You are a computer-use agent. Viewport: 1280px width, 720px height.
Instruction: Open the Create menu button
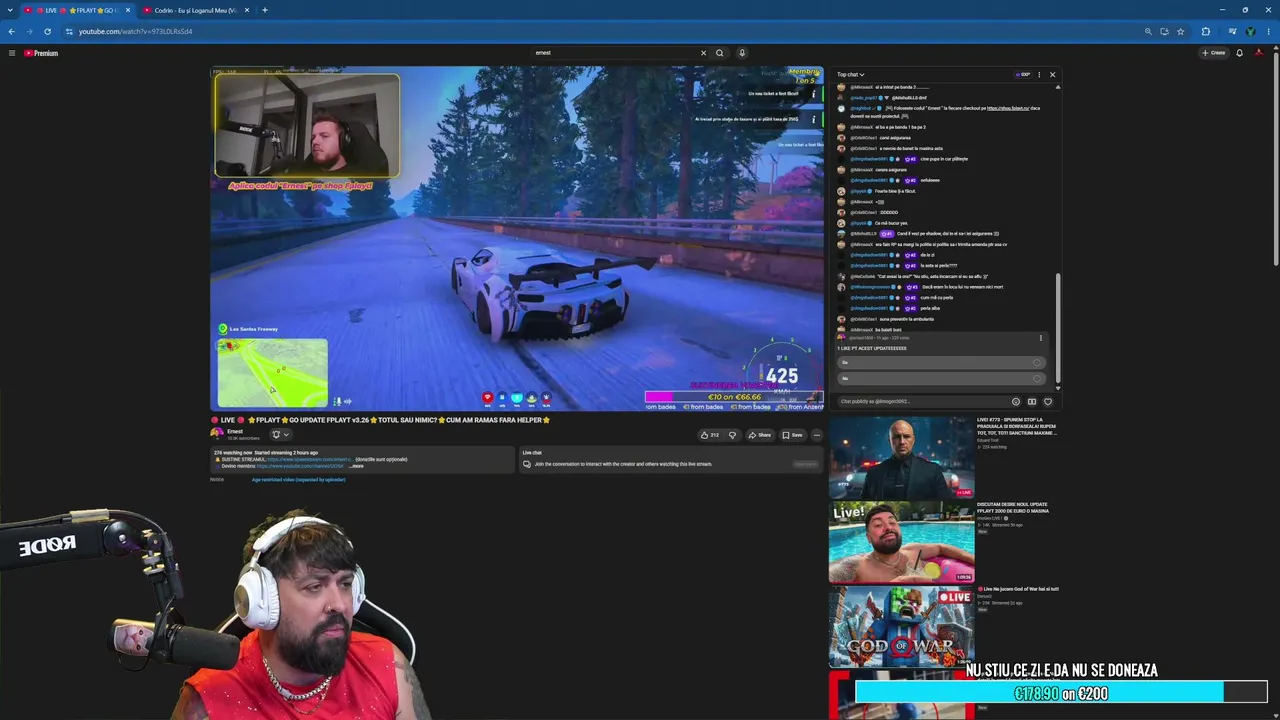click(x=1214, y=53)
